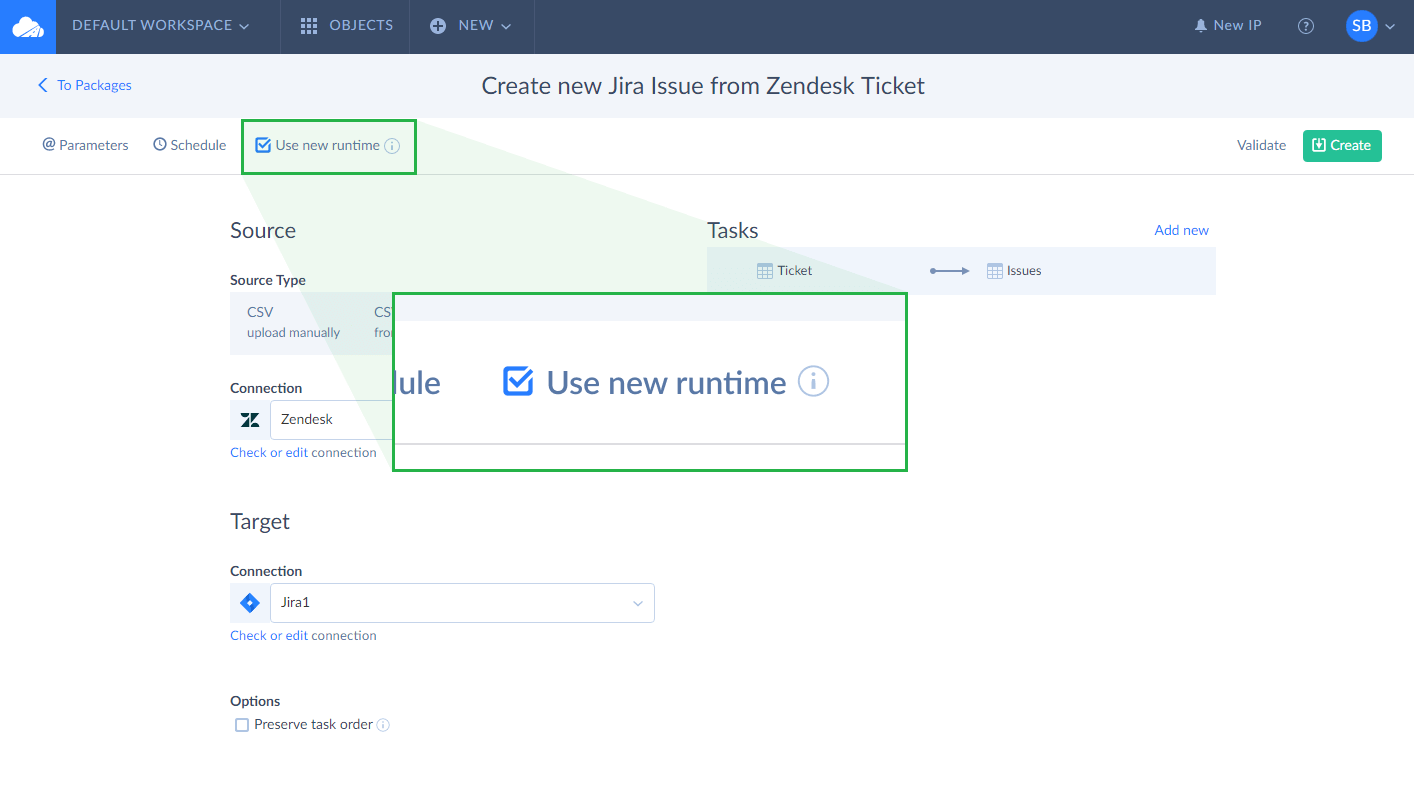This screenshot has height=796, width=1414.
Task: Click the New IP bell notification
Action: pos(1228,26)
